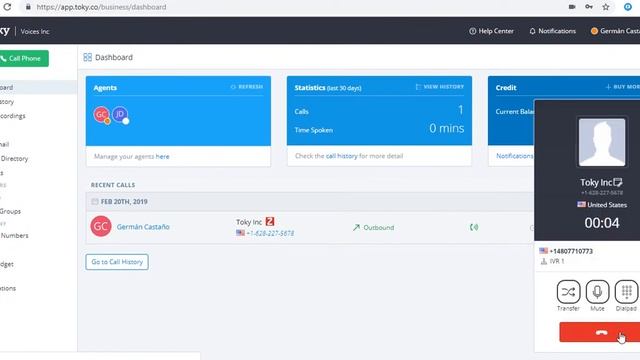Click View History in Statistics card
640x360 pixels.
click(x=440, y=87)
